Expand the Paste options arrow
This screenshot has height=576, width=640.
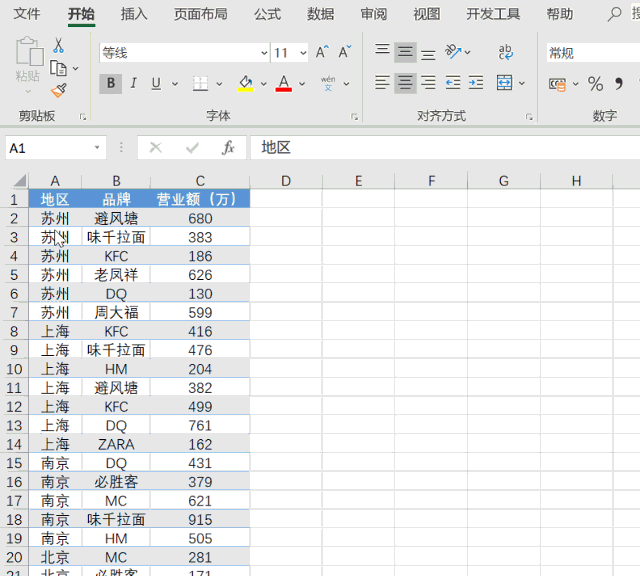(x=28, y=91)
